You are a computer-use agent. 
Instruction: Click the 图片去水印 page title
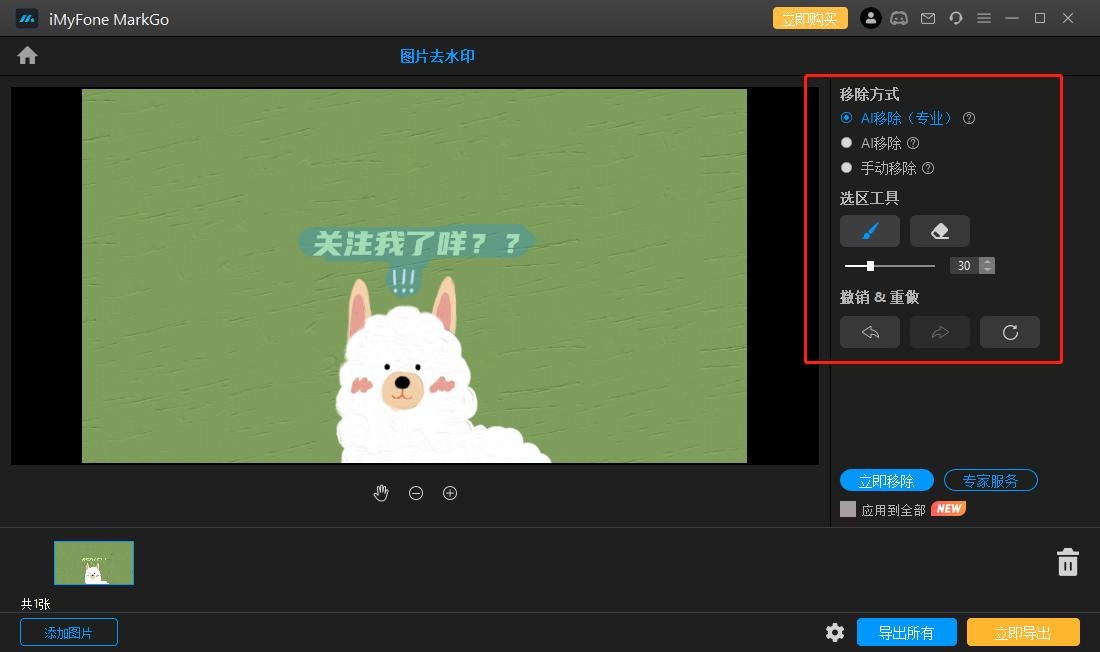click(x=437, y=56)
